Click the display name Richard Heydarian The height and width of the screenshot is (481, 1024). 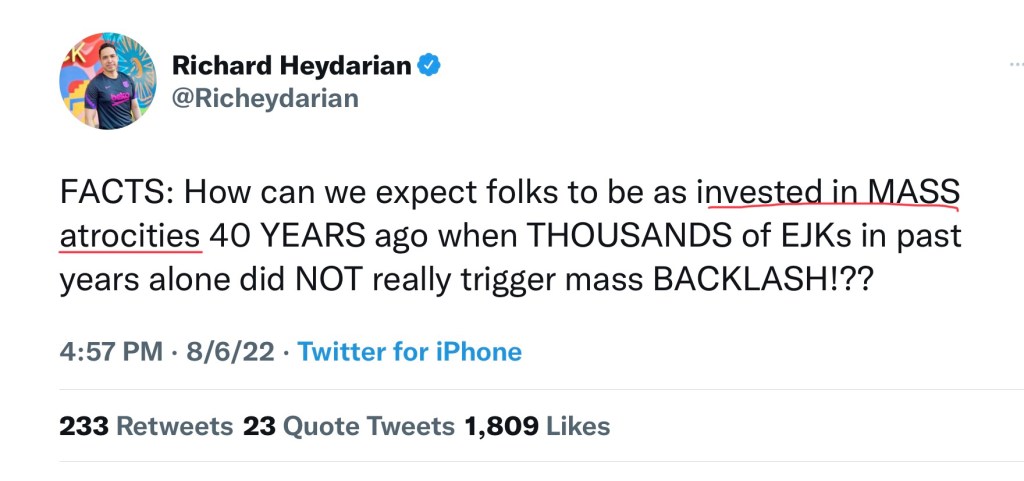point(291,66)
